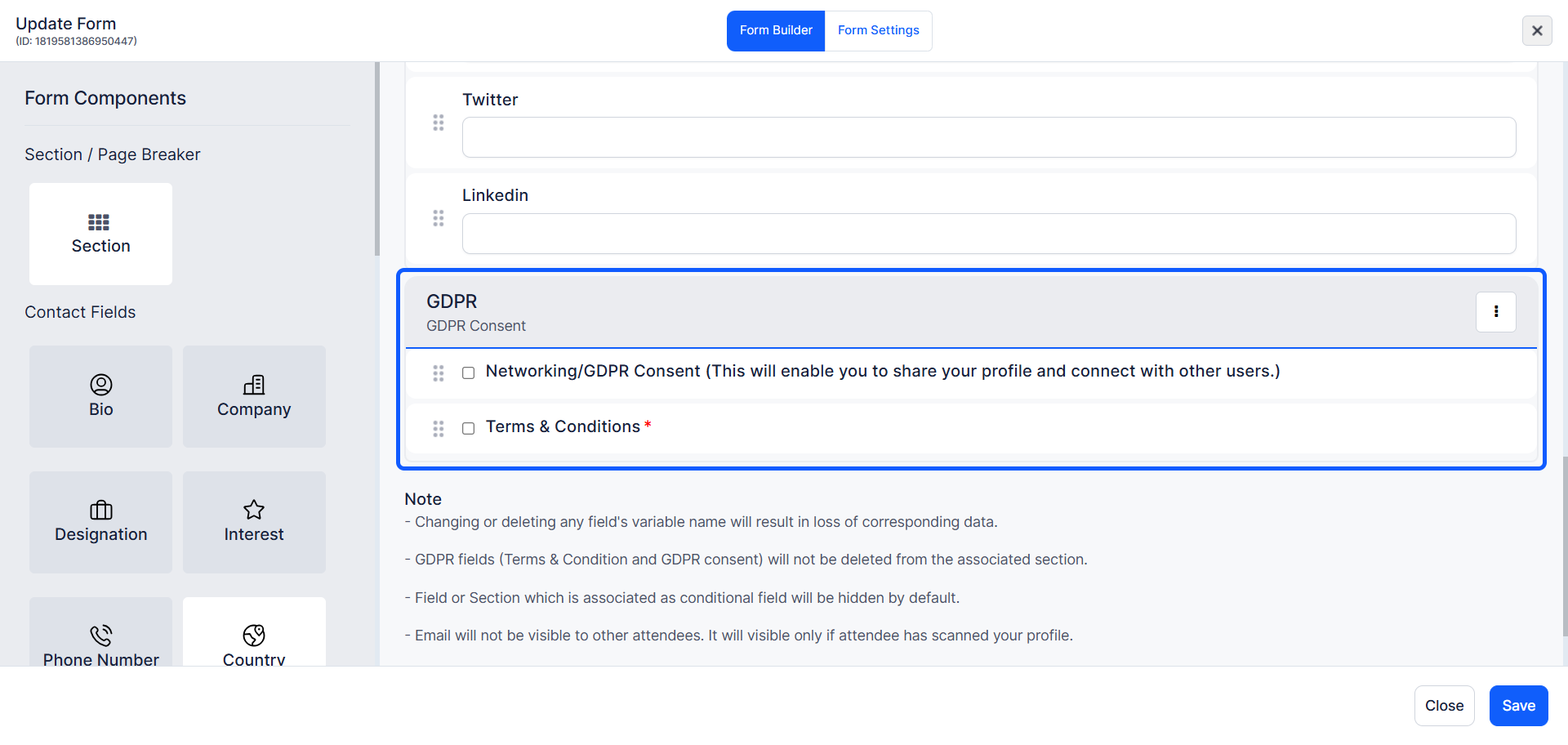
Task: Click the Close button
Action: (1444, 706)
